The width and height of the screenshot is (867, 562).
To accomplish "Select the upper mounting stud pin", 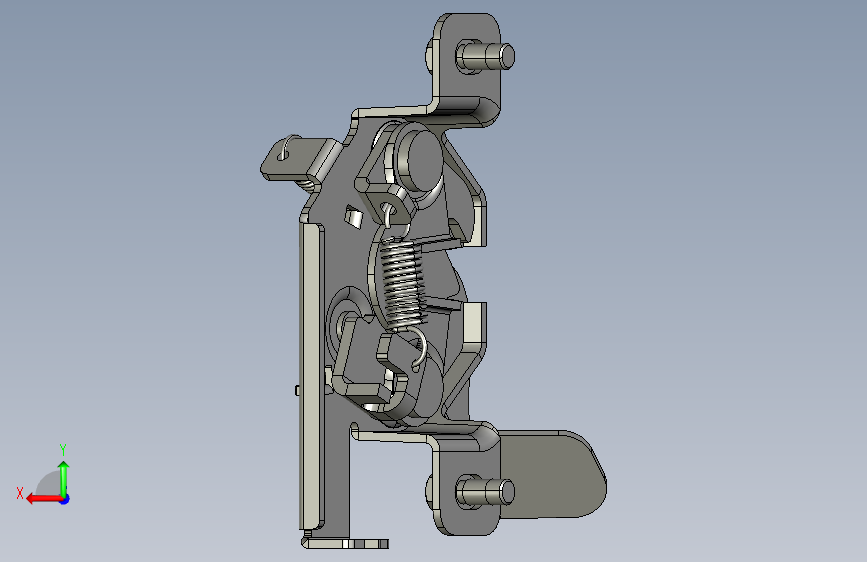I will (485, 56).
